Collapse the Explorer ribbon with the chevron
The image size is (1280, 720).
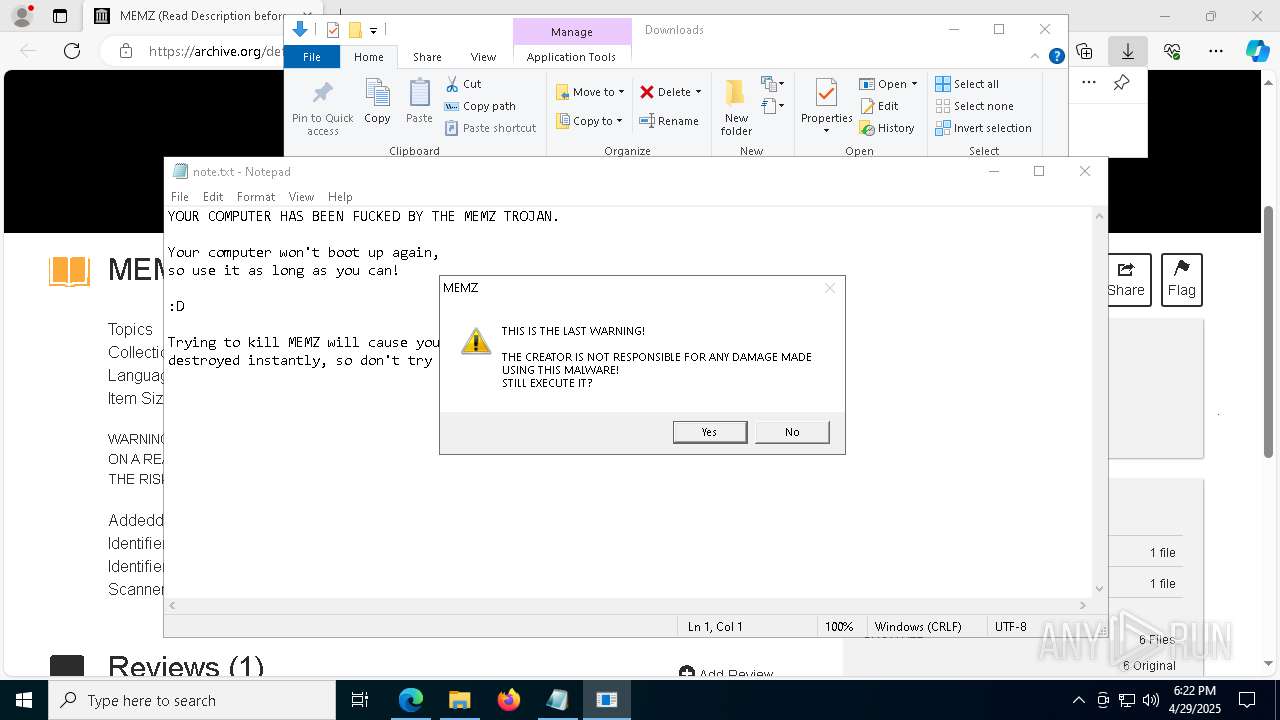(1036, 57)
